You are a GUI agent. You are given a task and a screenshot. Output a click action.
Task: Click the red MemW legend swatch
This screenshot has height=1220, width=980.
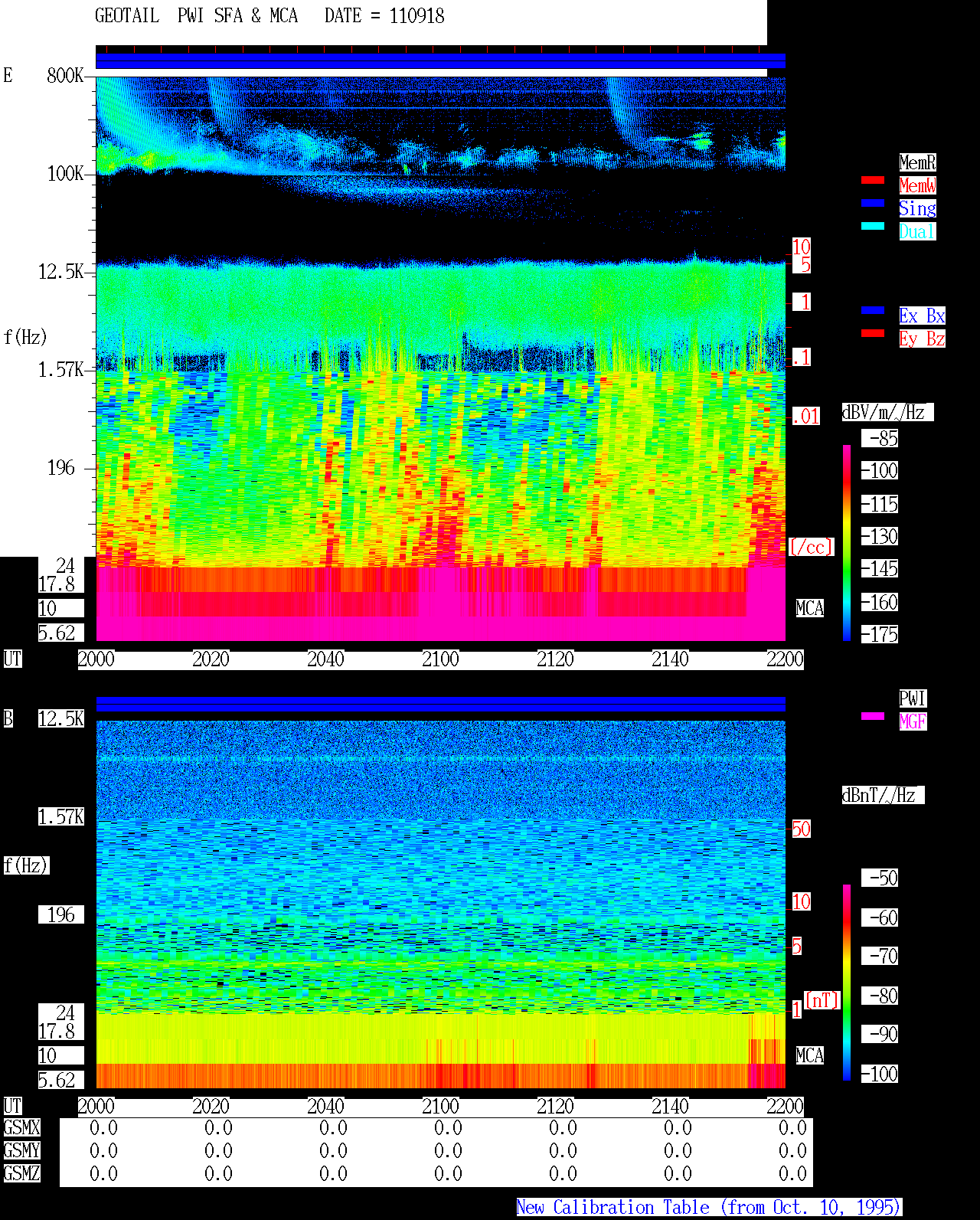tap(873, 180)
